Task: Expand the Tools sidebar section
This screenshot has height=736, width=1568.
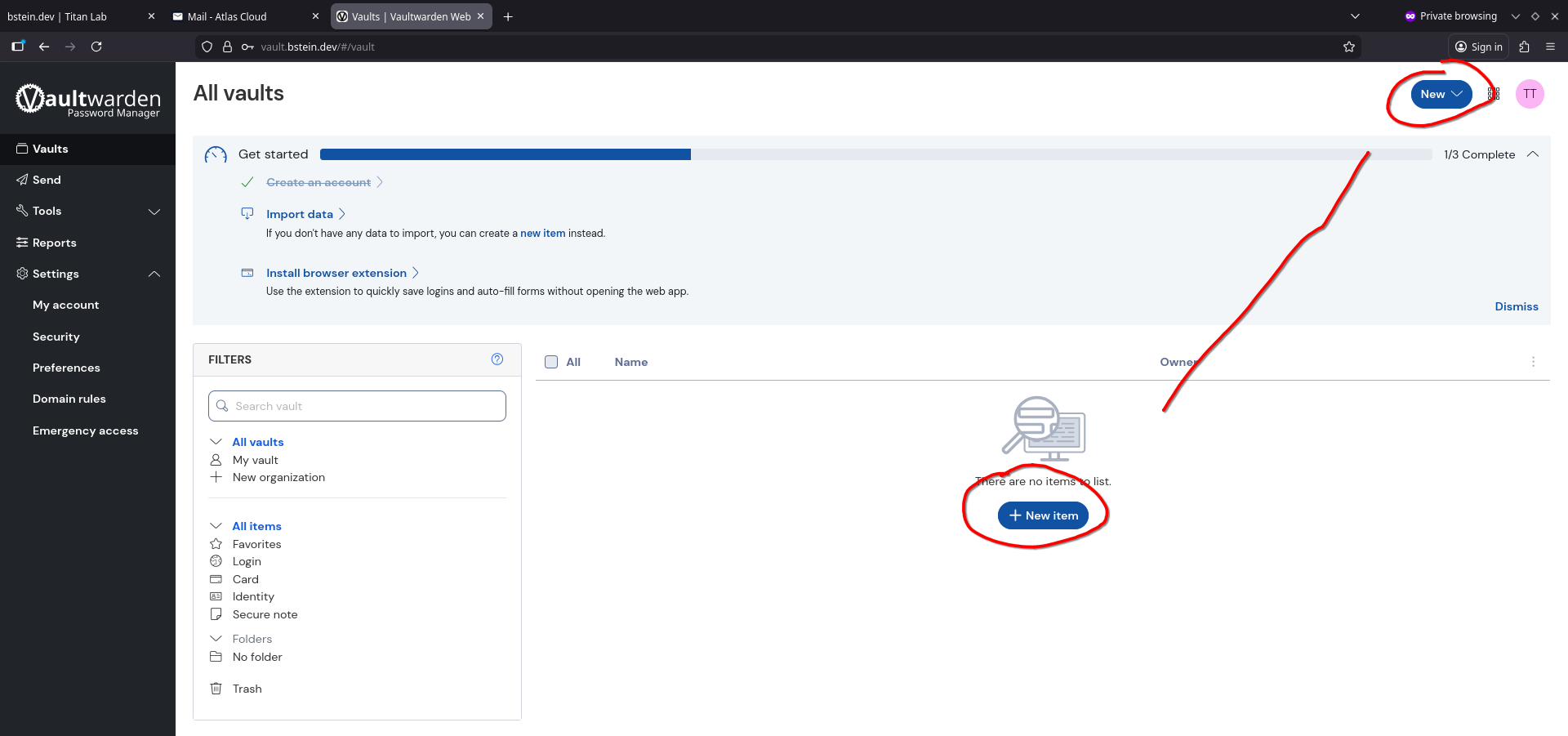Action: [x=154, y=212]
